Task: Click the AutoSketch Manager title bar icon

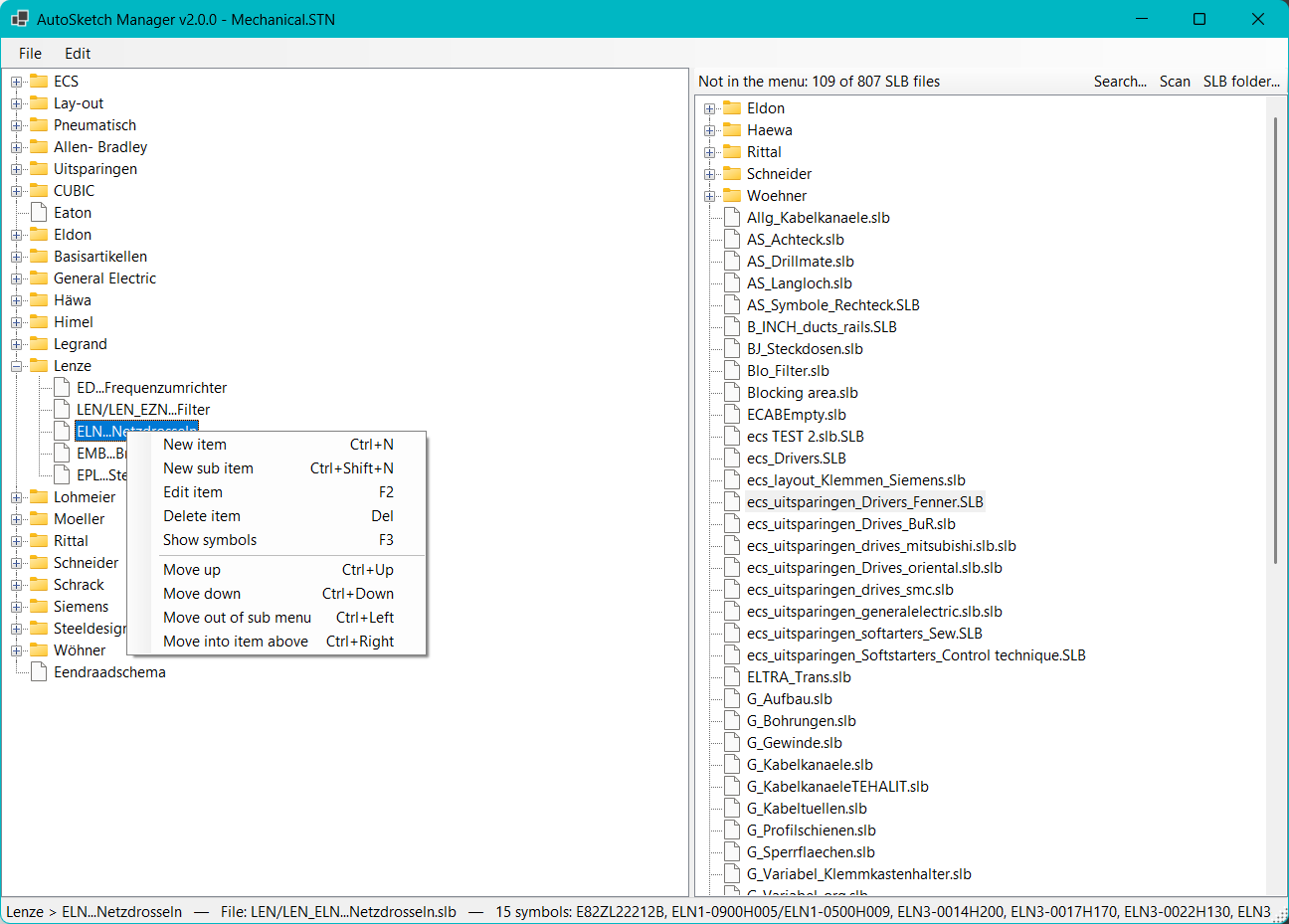Action: (20, 19)
